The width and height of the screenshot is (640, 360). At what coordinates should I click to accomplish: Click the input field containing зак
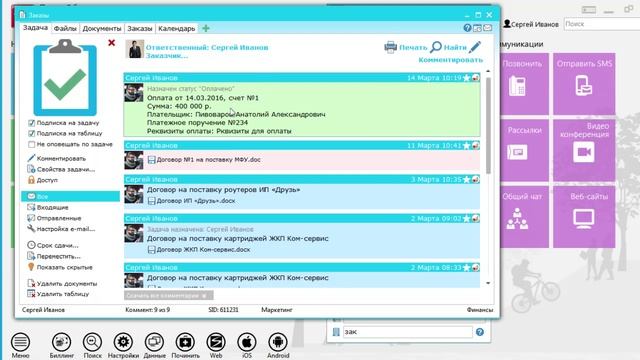(407, 332)
